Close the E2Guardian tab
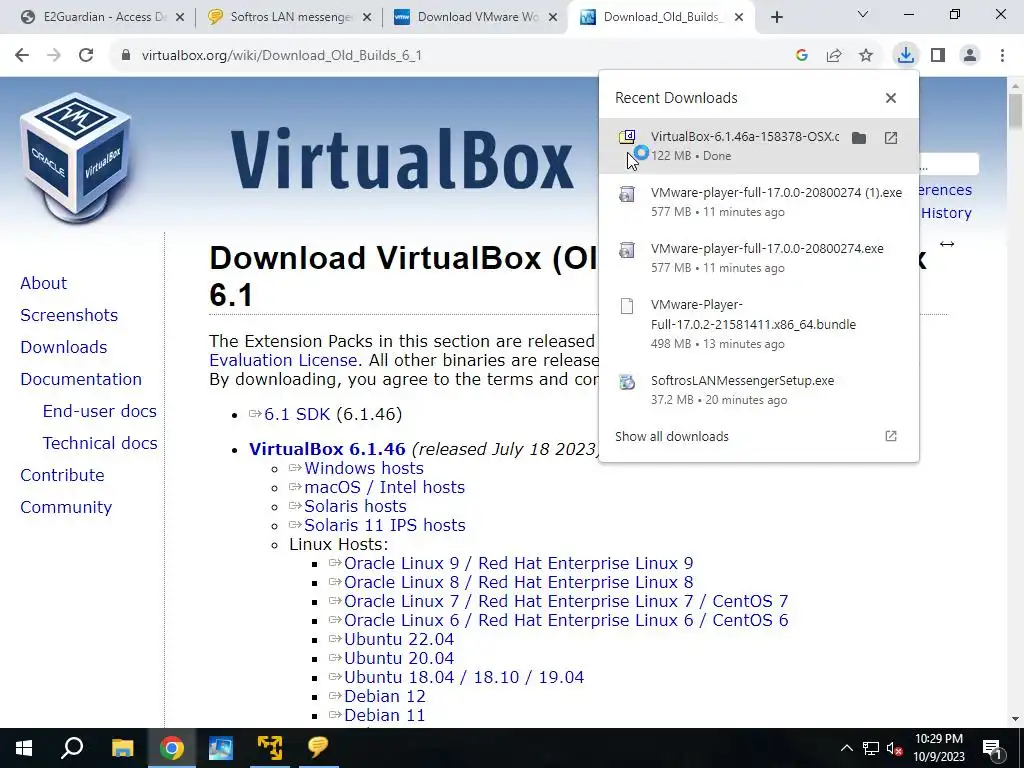The height and width of the screenshot is (768, 1024). 180,17
